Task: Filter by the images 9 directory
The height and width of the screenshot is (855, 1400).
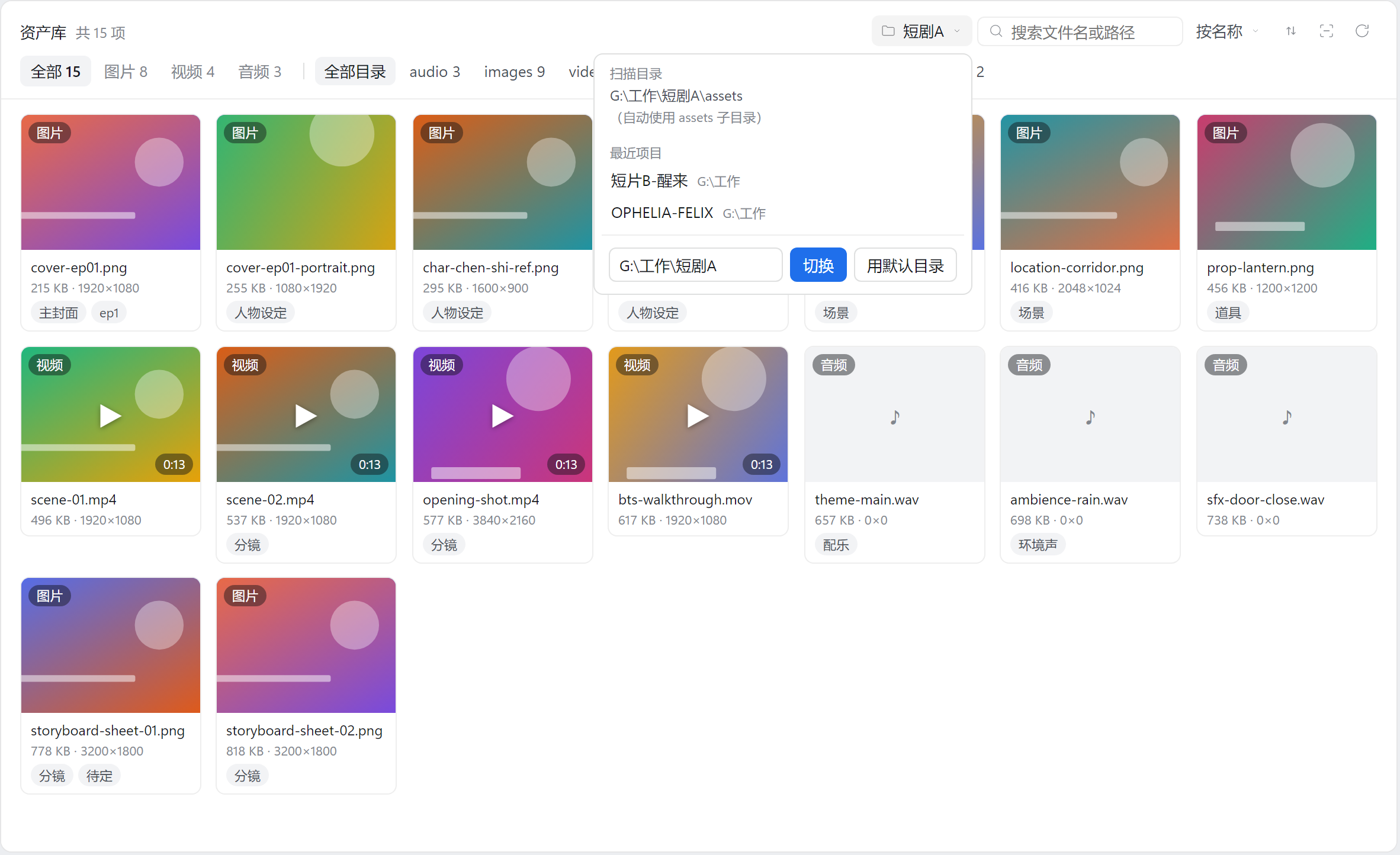Action: 514,72
